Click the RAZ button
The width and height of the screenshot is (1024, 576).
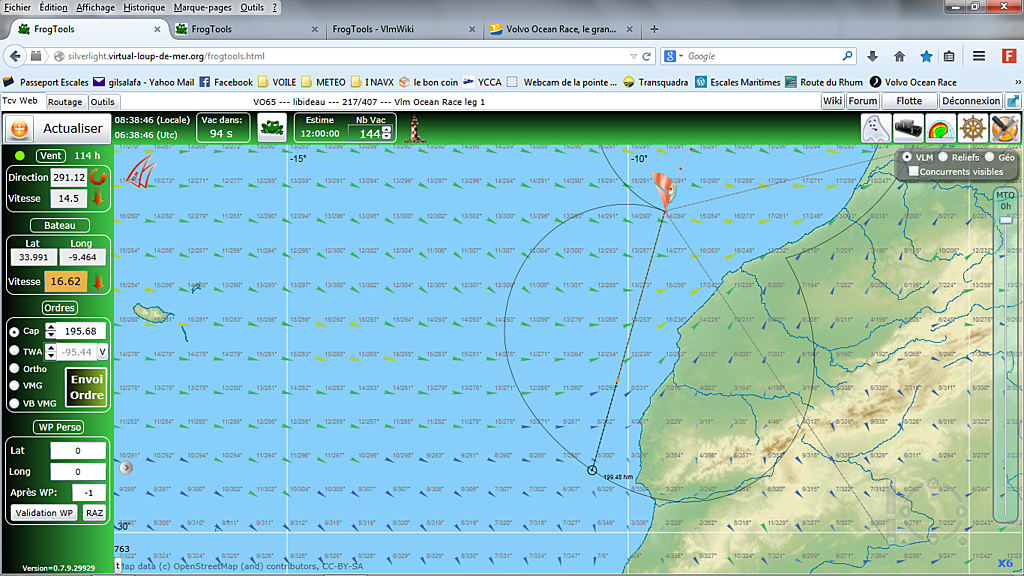[x=95, y=513]
